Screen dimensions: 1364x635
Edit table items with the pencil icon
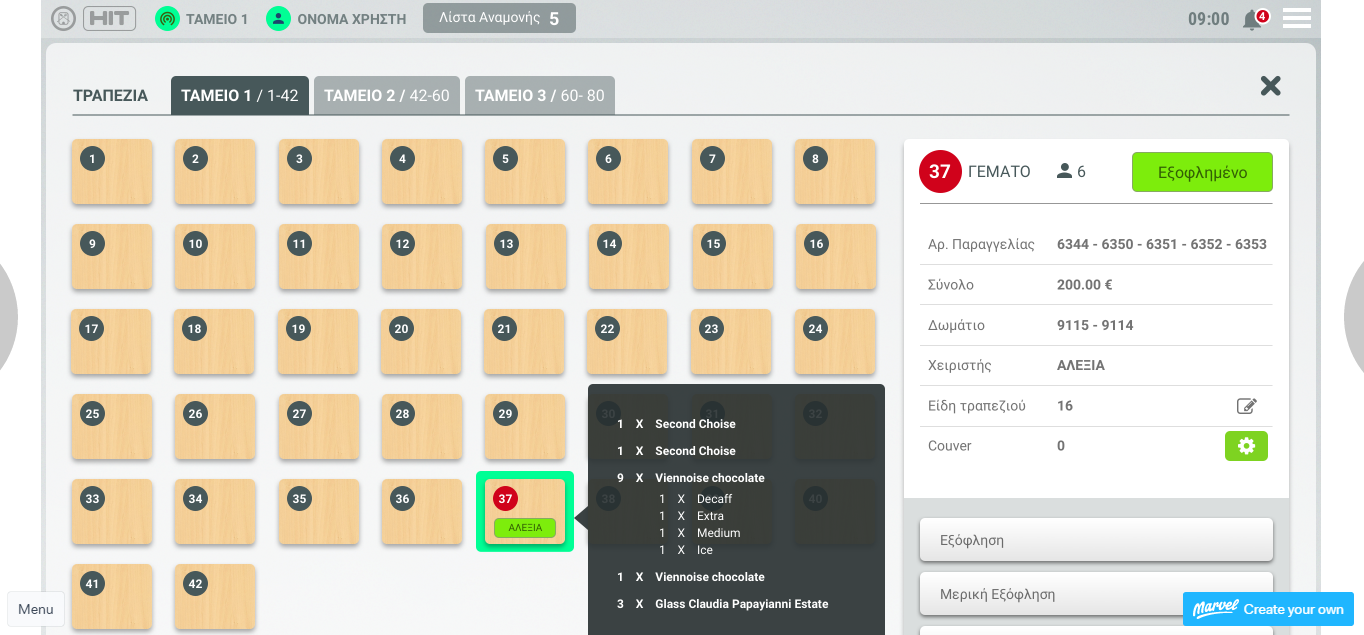click(x=1246, y=406)
